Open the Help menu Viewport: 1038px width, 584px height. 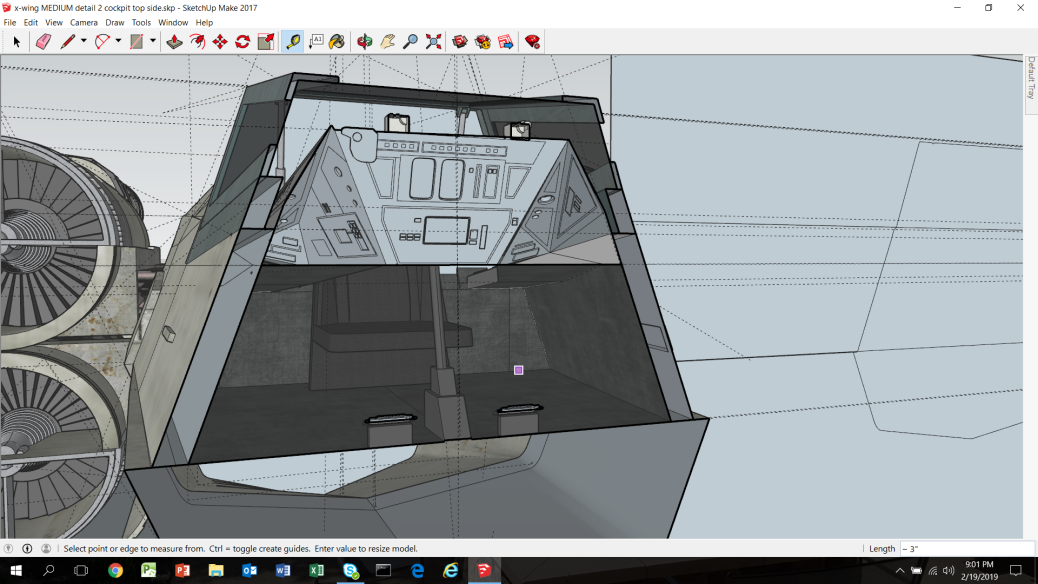[x=204, y=23]
